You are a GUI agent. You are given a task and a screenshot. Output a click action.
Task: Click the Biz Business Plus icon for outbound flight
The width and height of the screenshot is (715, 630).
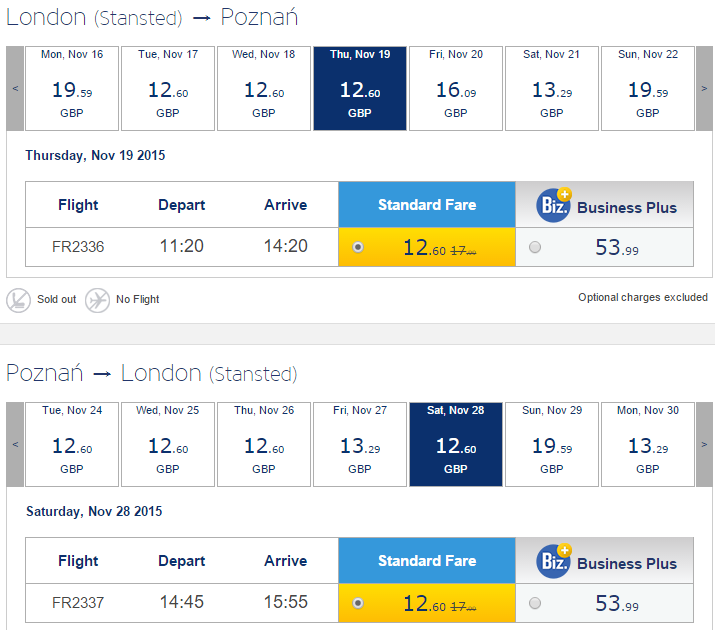click(x=553, y=204)
